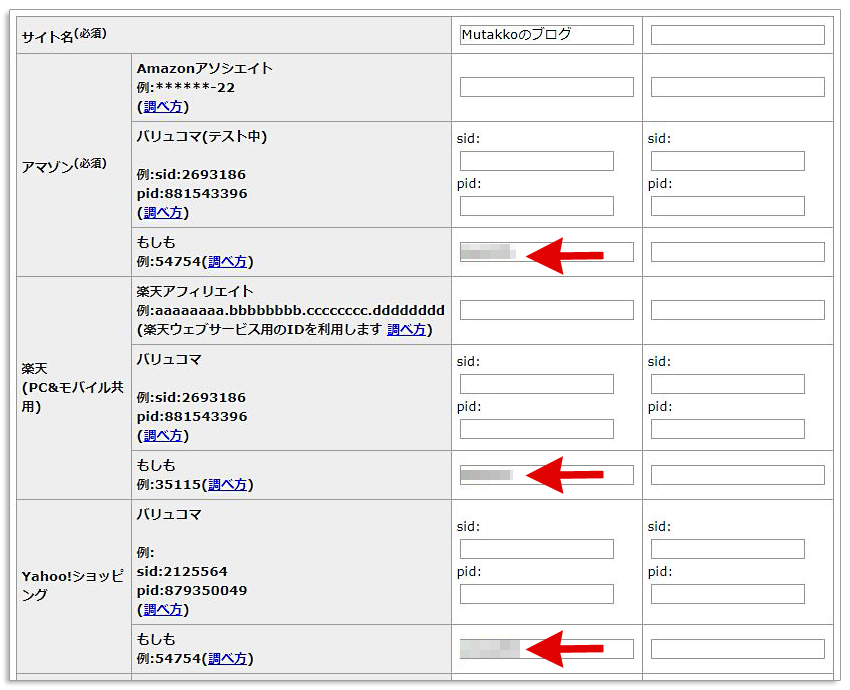Select the pid field in 楽天 バリュコマ row

pyautogui.click(x=537, y=429)
